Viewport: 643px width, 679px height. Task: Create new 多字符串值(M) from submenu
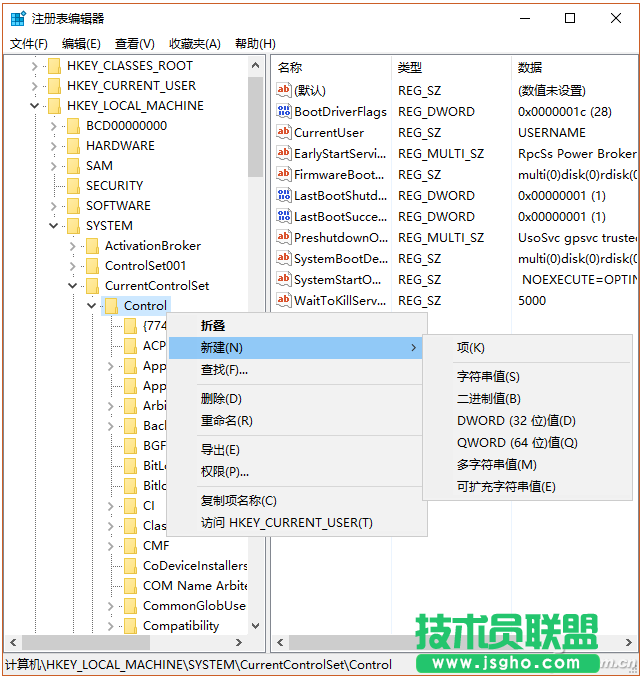click(x=527, y=465)
